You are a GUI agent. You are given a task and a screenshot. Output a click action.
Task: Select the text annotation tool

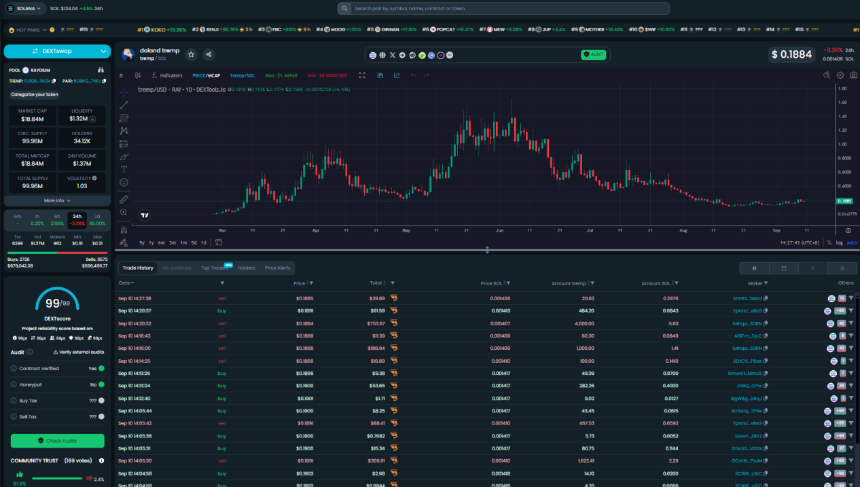124,169
